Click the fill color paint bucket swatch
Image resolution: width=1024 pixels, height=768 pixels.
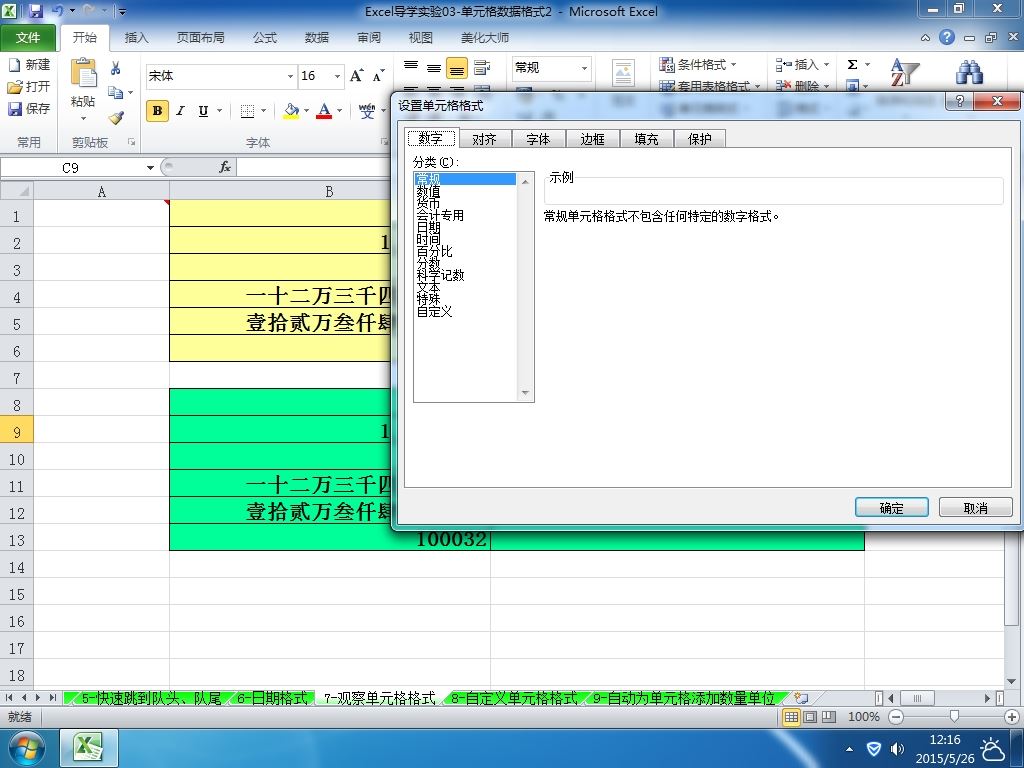pyautogui.click(x=291, y=111)
